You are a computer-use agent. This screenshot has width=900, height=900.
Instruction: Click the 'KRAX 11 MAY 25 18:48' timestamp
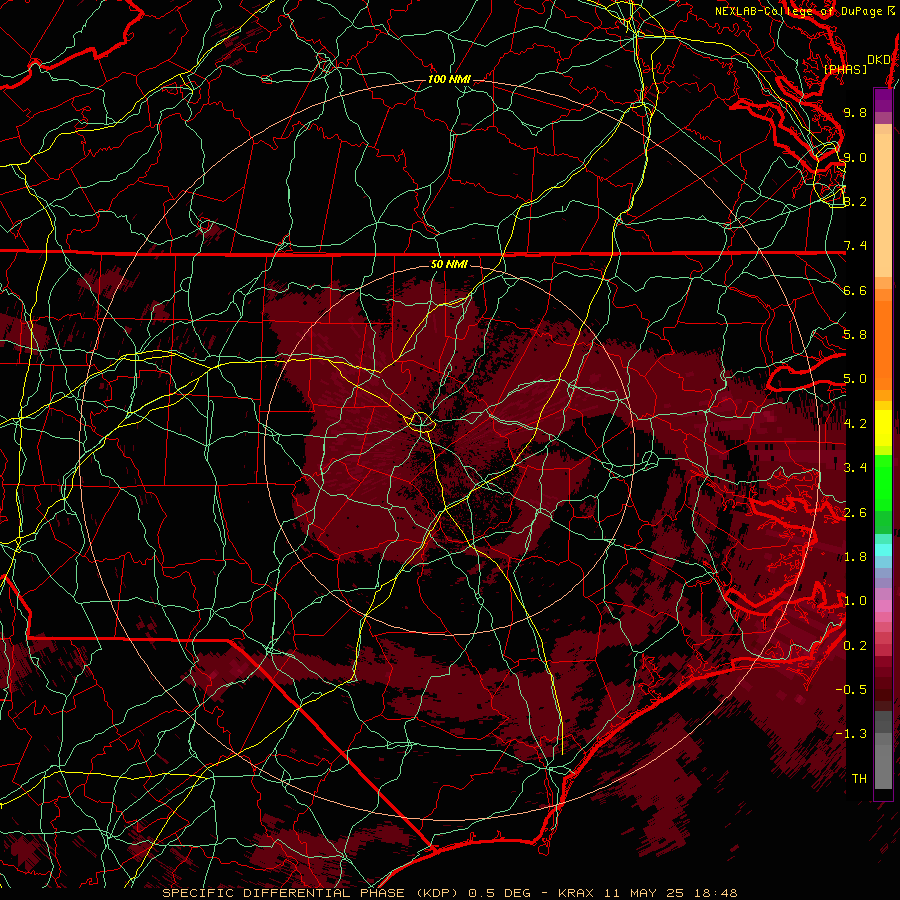(x=648, y=893)
